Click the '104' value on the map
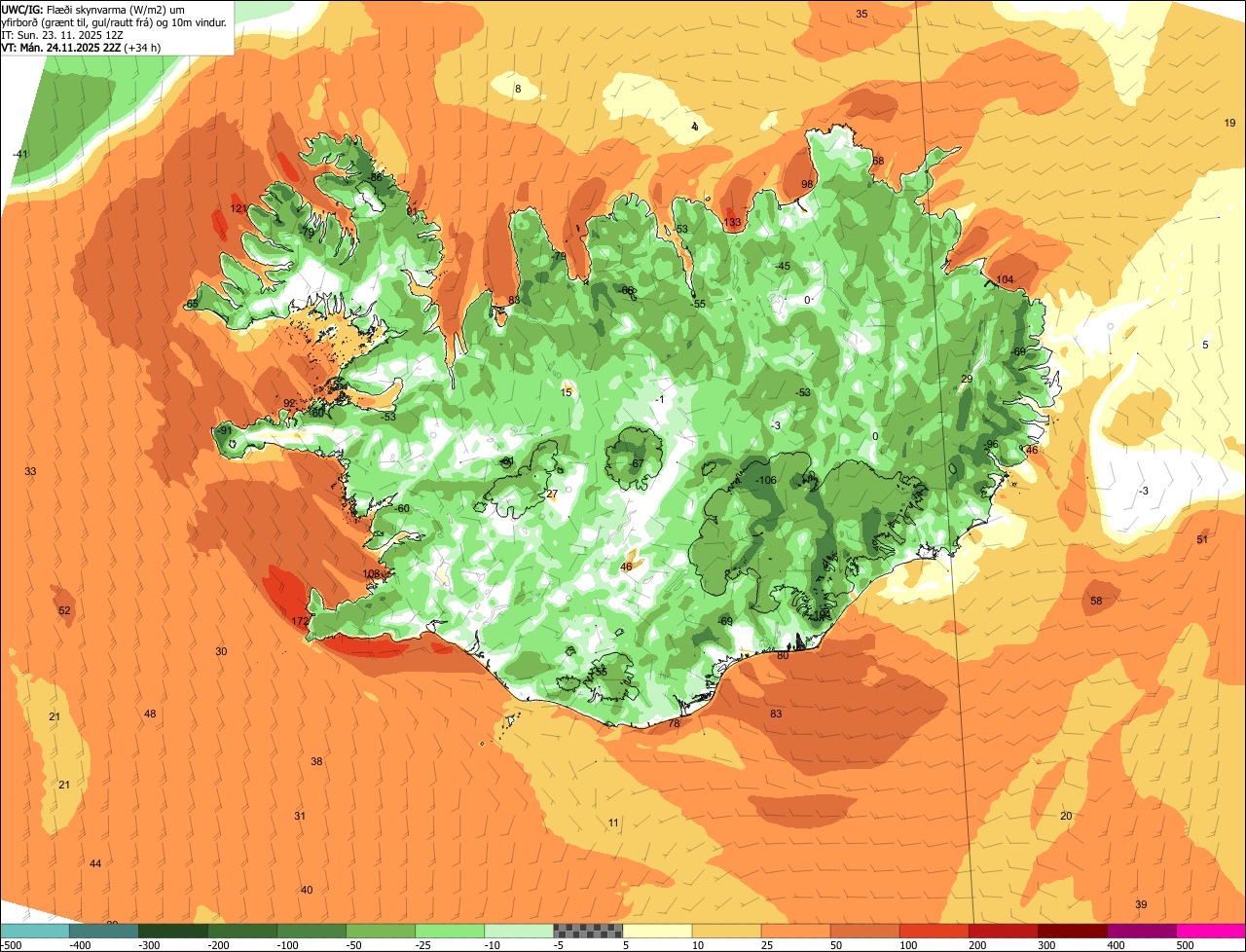Screen dimensions: 1246x952 1005,279
